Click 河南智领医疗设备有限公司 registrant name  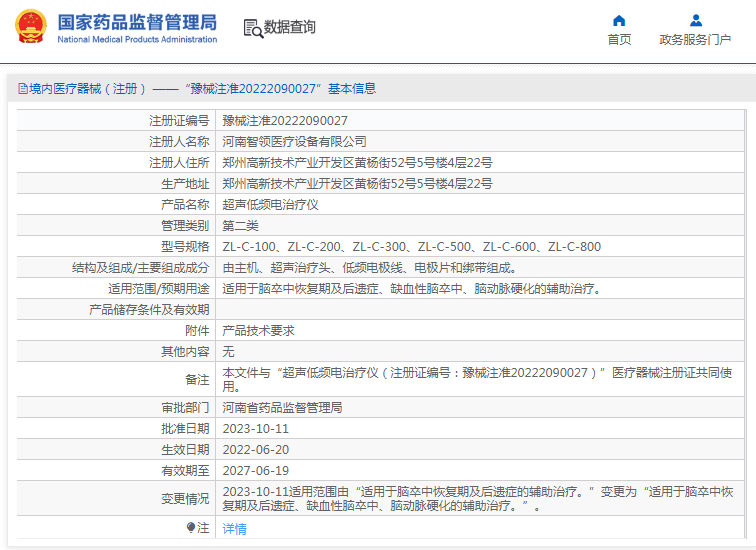tap(294, 142)
